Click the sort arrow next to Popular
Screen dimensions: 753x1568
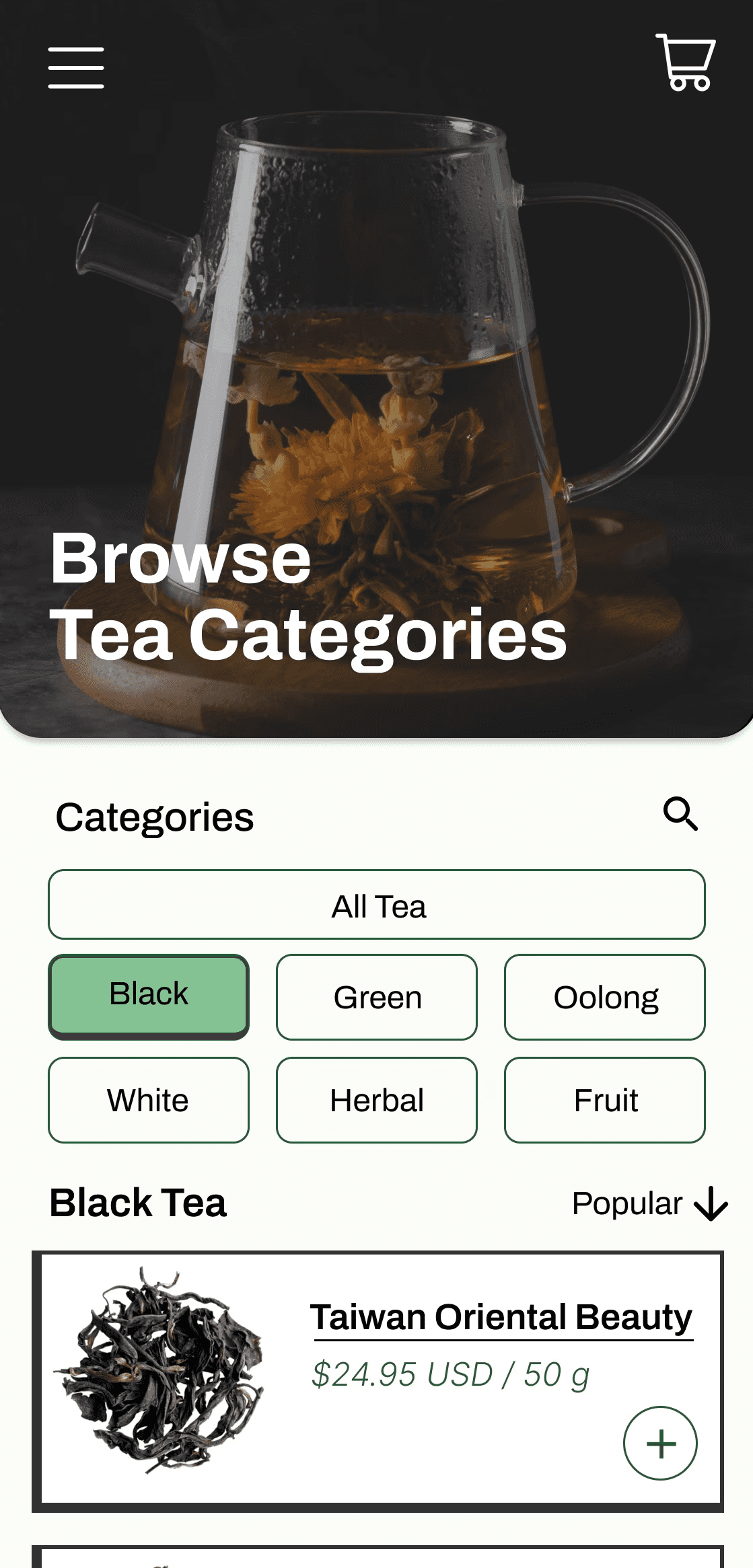click(711, 1203)
